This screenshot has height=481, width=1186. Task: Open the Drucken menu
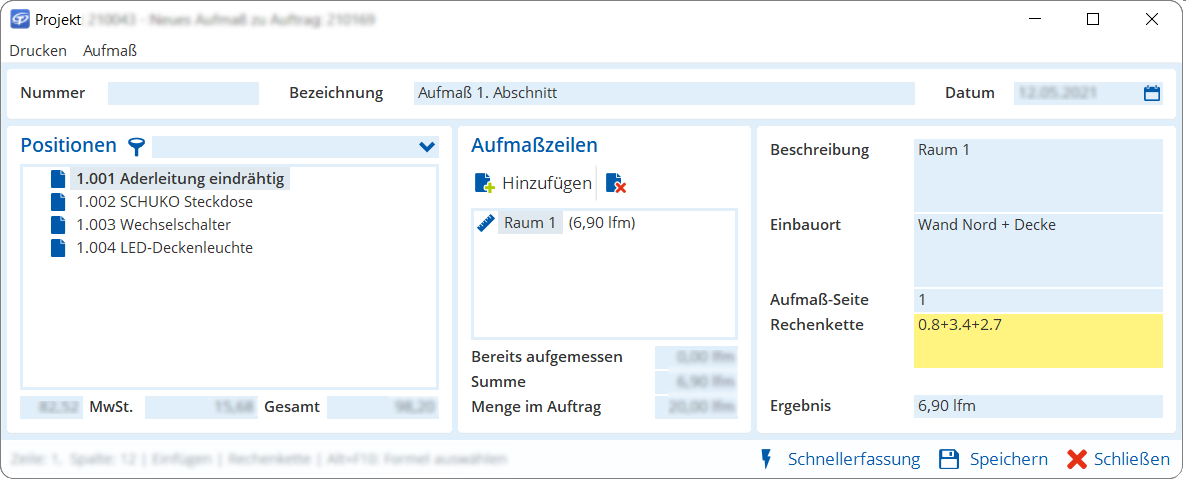[38, 50]
